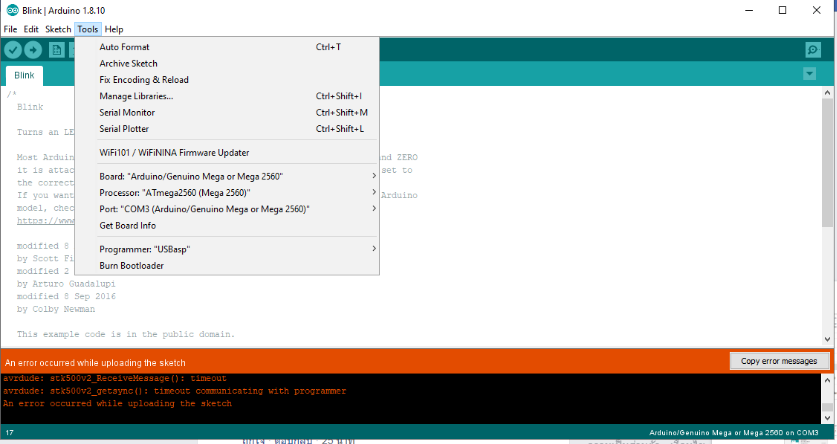Screen dimensions: 837x444
Task: Click 'by Colby Newman' comment line
Action: click(x=56, y=309)
